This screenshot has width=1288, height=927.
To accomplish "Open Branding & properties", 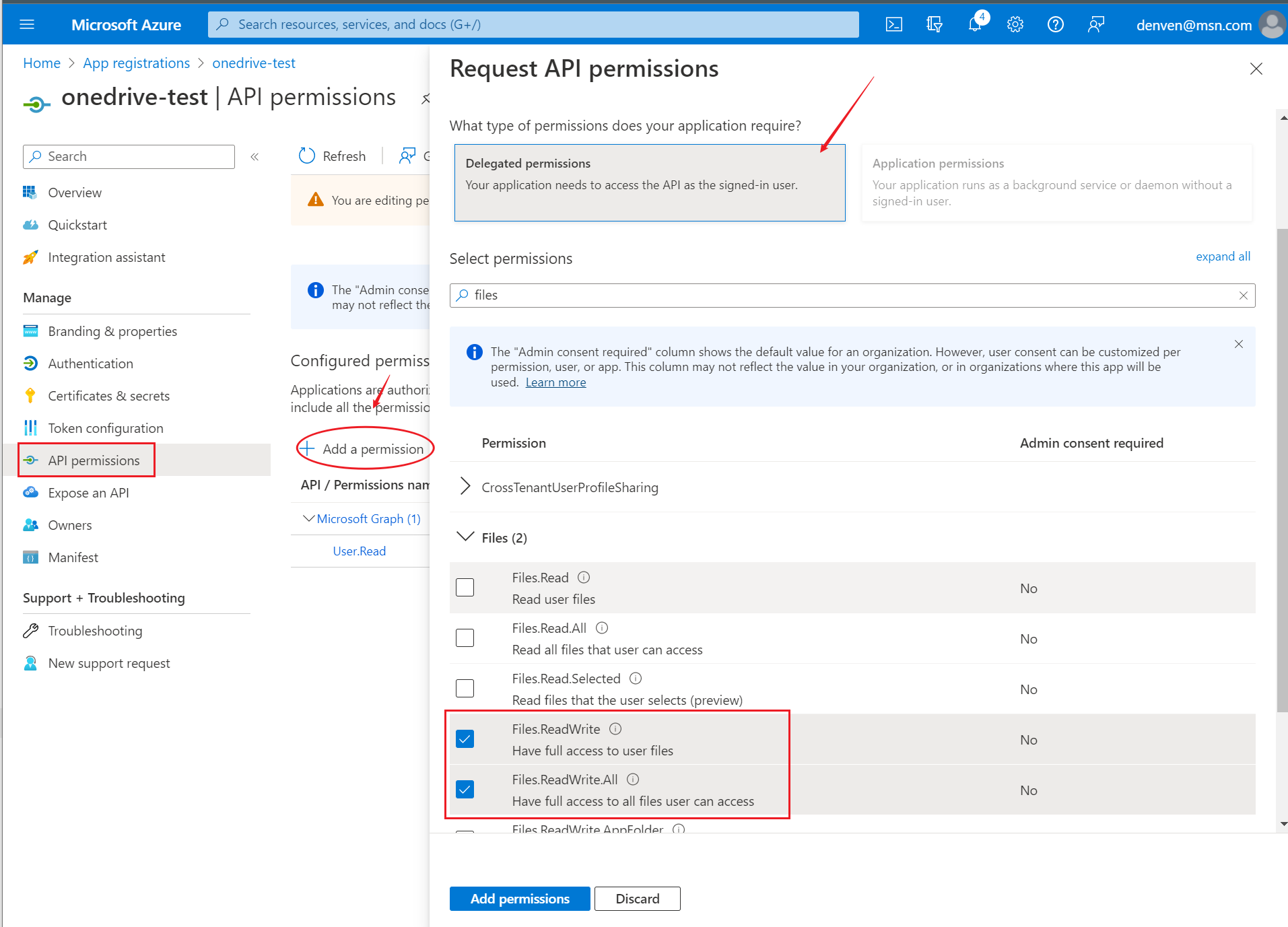I will tap(112, 331).
